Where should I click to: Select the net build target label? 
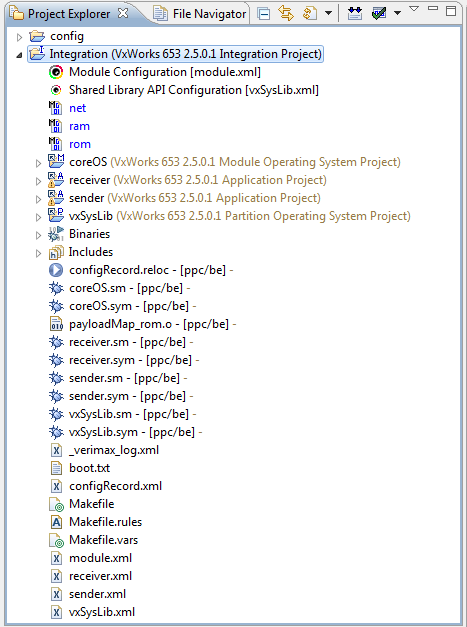[x=78, y=108]
